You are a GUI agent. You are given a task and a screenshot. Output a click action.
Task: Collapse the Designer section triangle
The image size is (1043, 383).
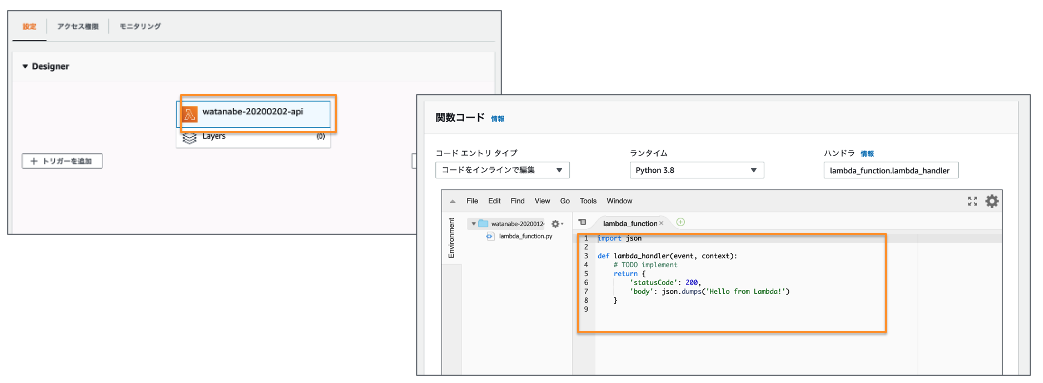tap(25, 66)
